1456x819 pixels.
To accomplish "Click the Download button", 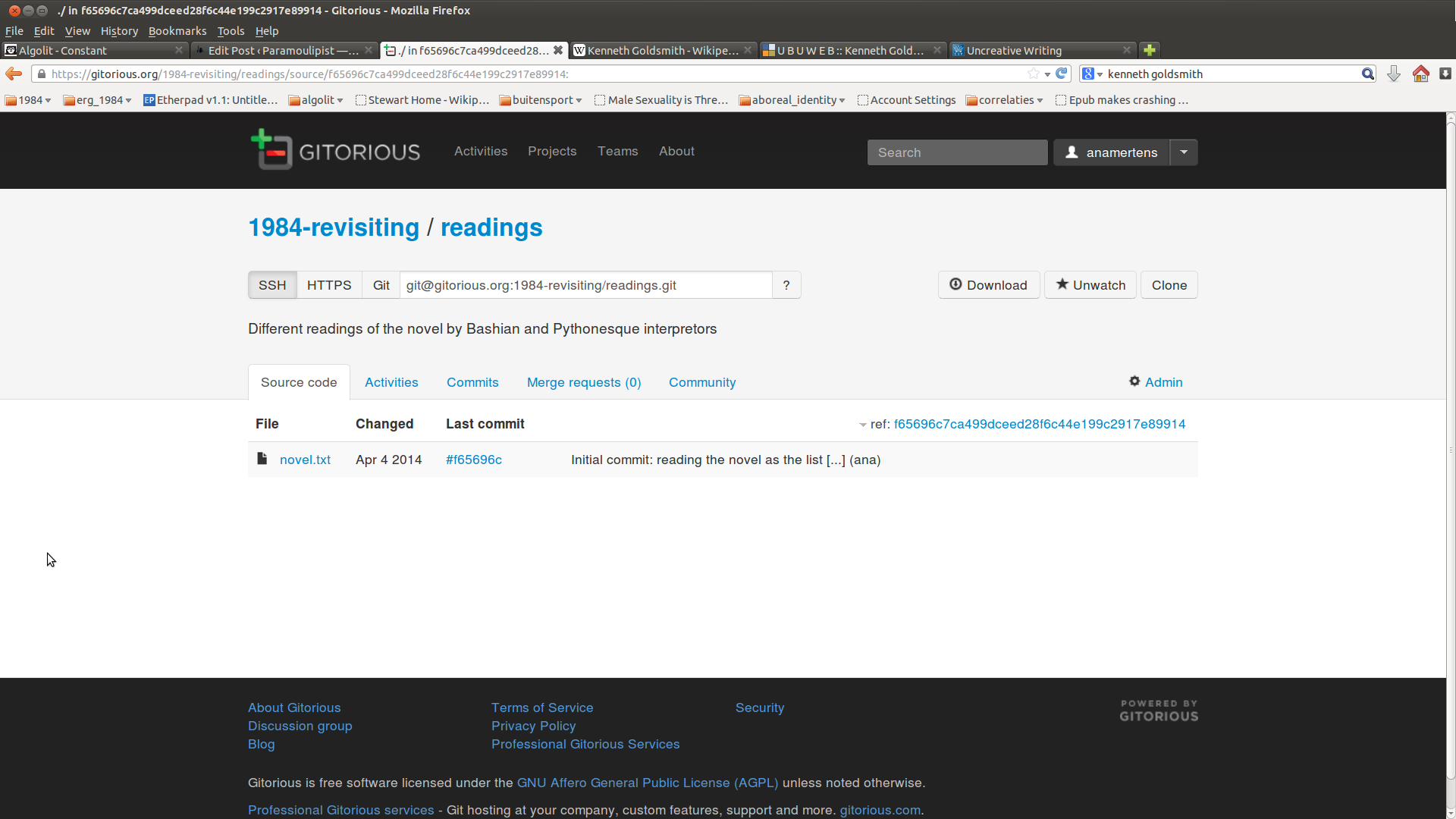I will pyautogui.click(x=989, y=285).
